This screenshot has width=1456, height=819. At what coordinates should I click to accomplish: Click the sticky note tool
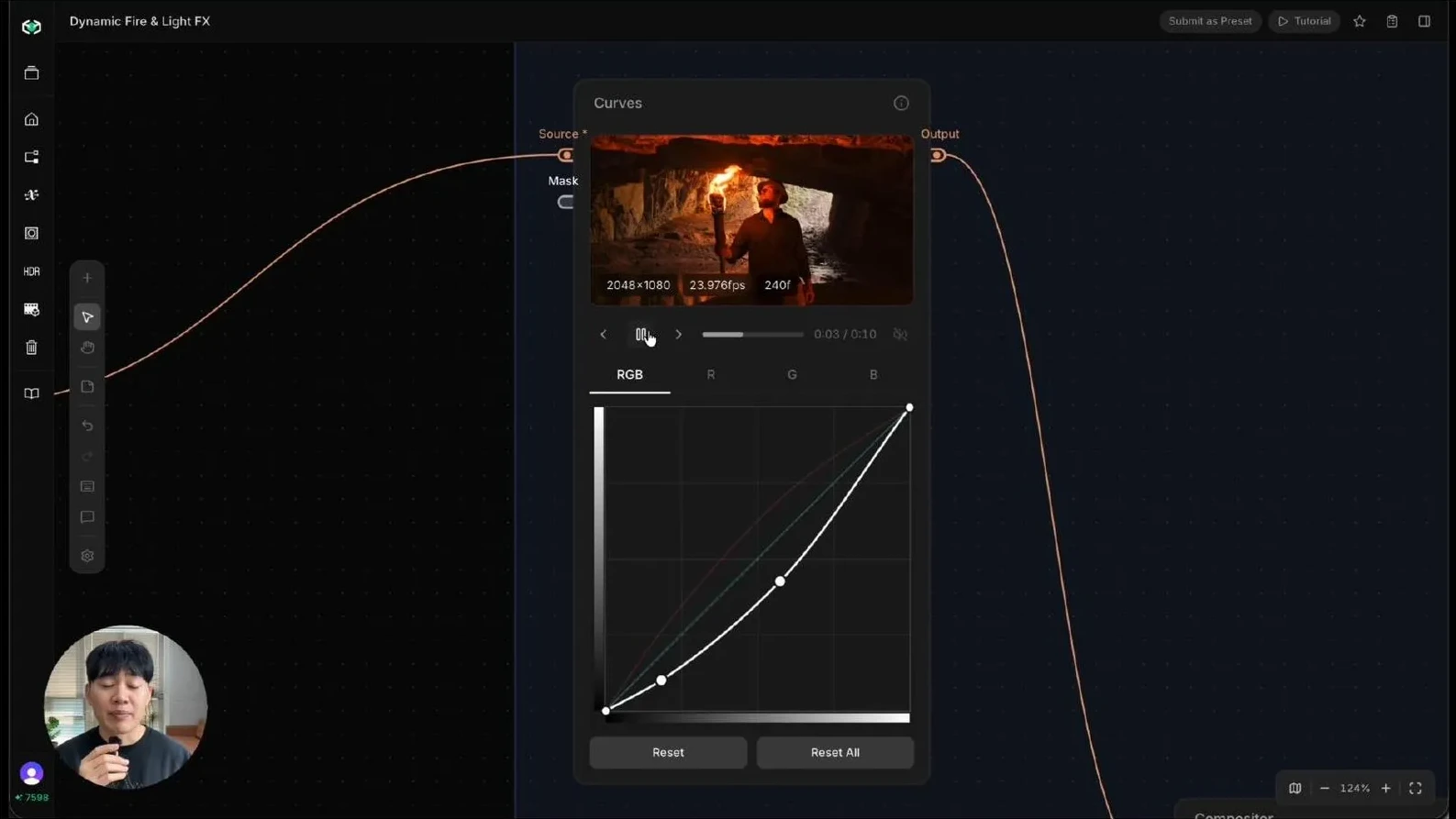pyautogui.click(x=87, y=387)
